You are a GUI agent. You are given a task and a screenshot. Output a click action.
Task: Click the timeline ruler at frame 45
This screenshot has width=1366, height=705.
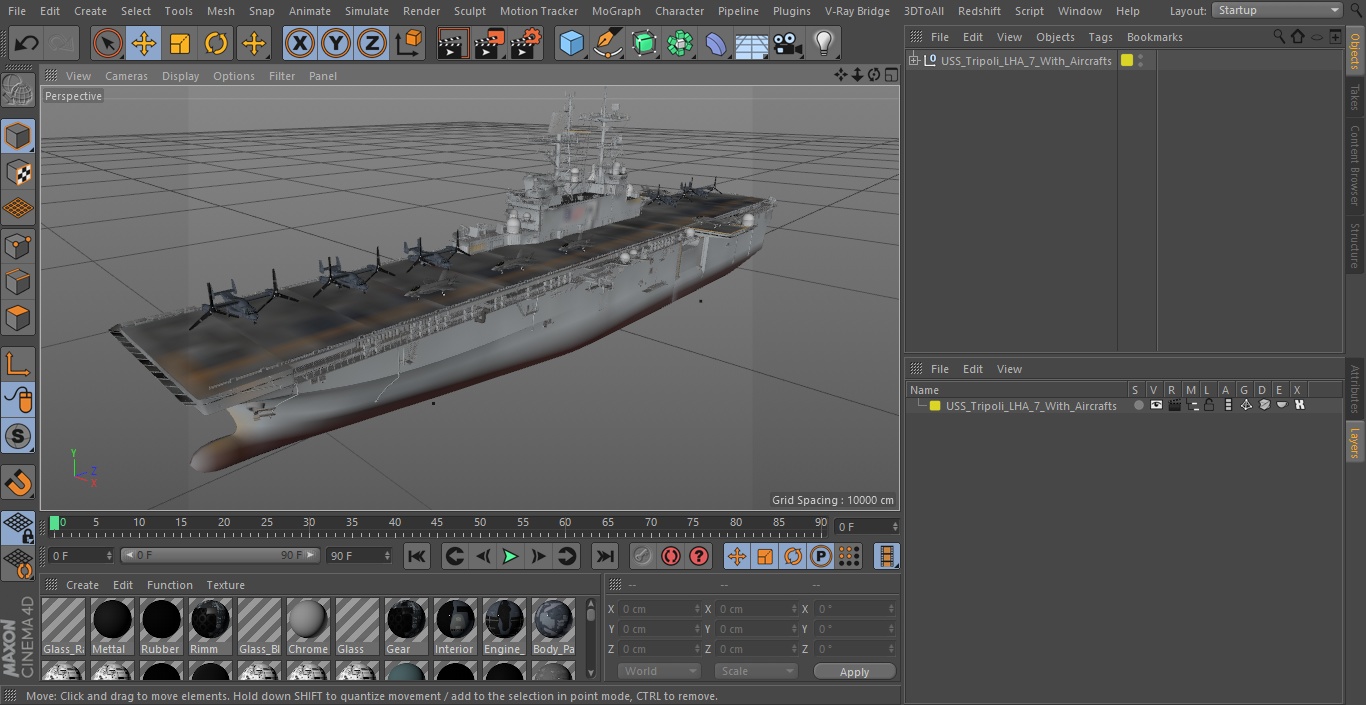pos(437,523)
